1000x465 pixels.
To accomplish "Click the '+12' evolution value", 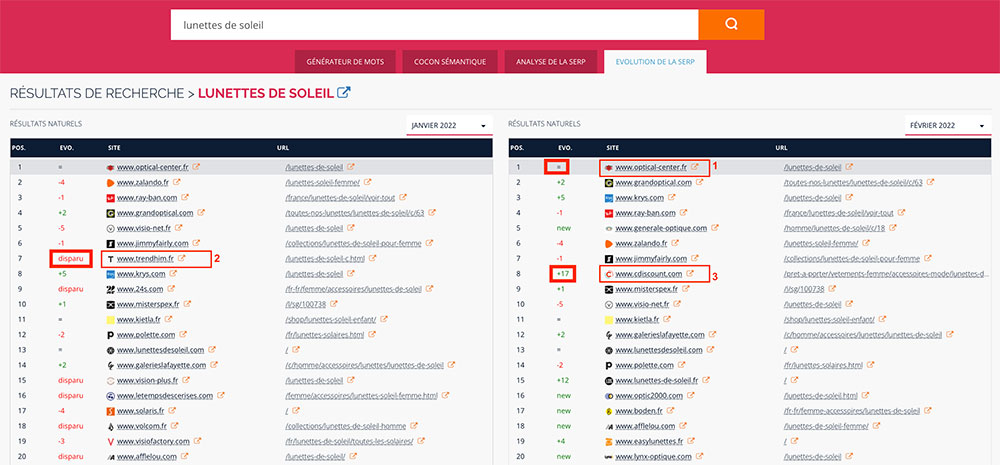I will pyautogui.click(x=564, y=381).
